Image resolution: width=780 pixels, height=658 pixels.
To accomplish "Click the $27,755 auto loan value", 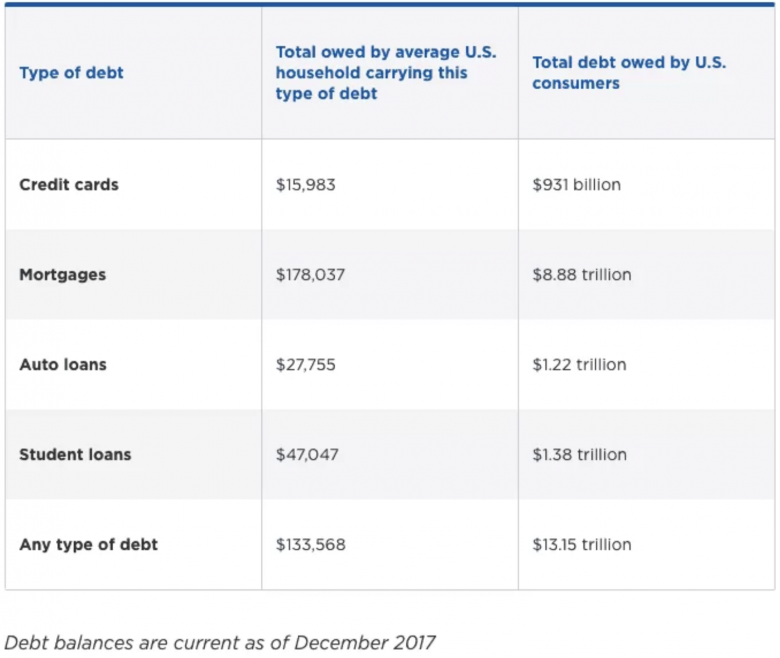I will (x=306, y=365).
